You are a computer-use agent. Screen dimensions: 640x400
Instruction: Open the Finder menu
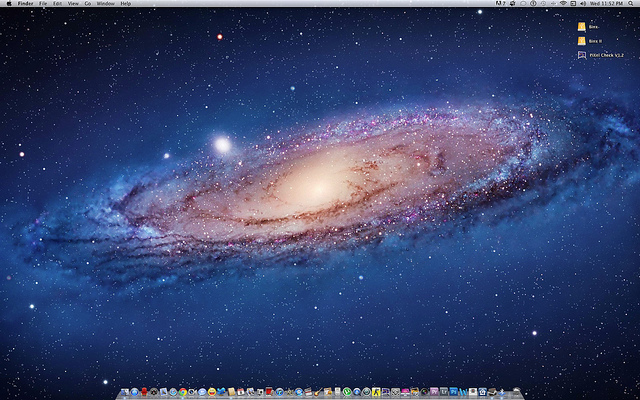click(x=25, y=3)
